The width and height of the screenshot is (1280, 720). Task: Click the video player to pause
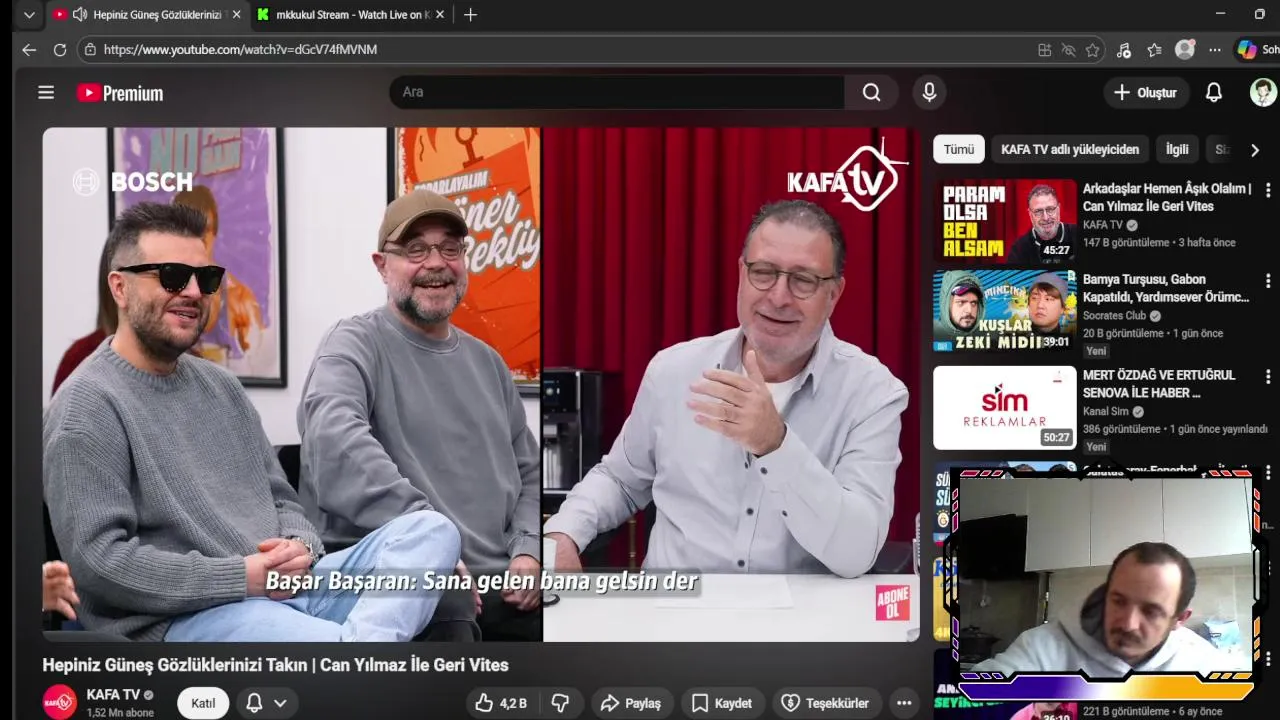pyautogui.click(x=481, y=384)
